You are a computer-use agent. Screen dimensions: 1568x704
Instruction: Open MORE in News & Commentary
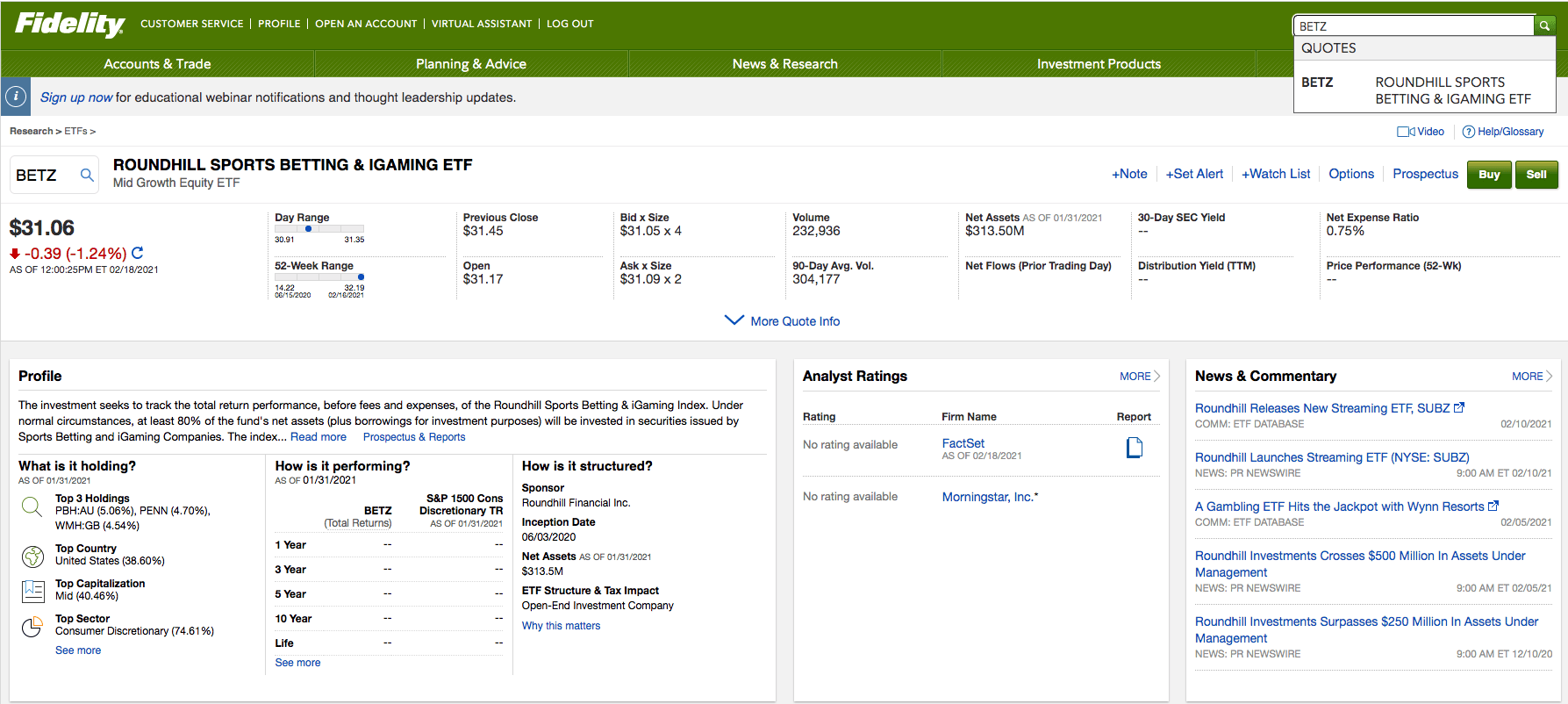[1532, 376]
